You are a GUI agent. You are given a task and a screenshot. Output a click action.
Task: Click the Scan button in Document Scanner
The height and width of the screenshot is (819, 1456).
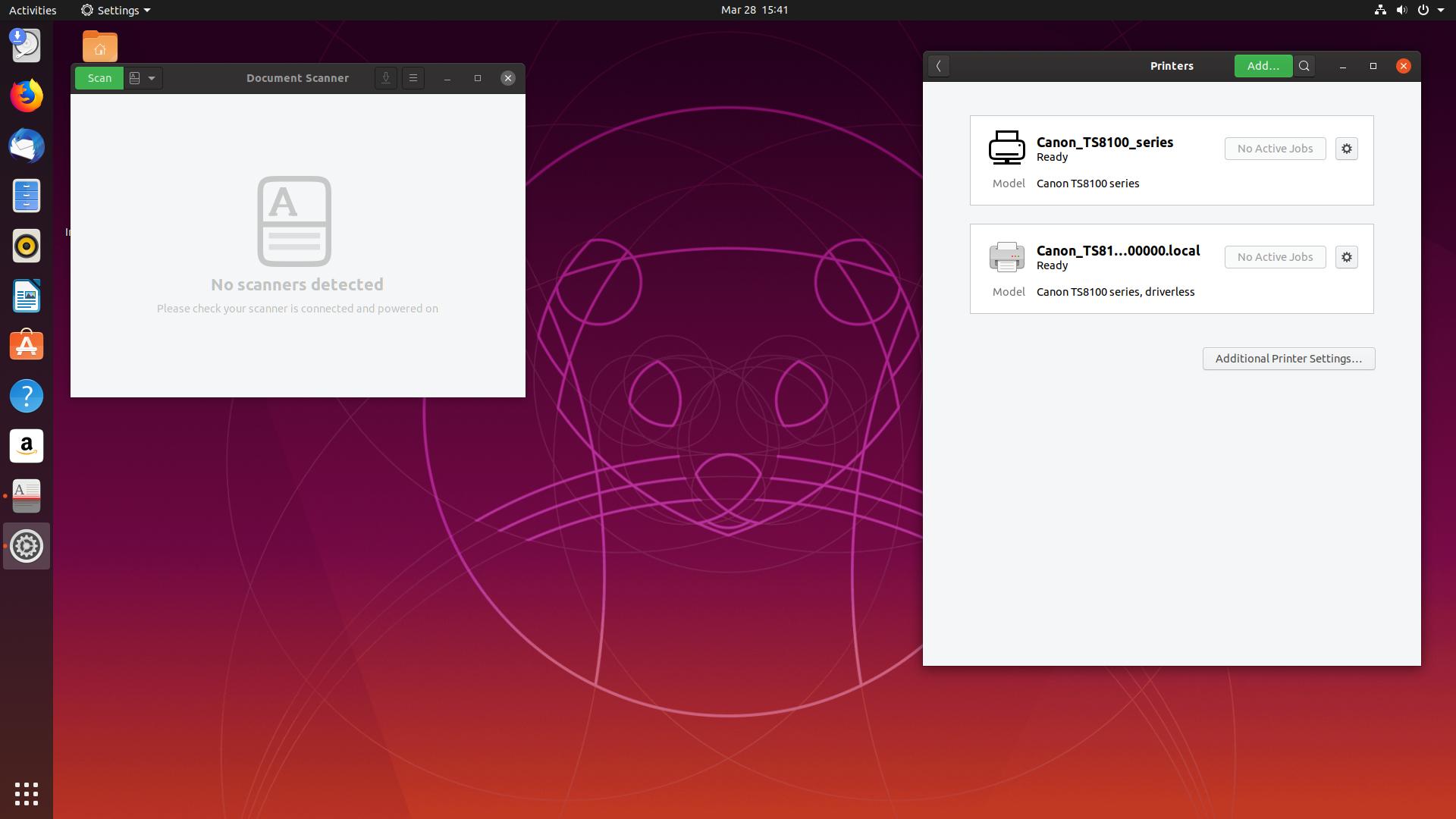100,77
